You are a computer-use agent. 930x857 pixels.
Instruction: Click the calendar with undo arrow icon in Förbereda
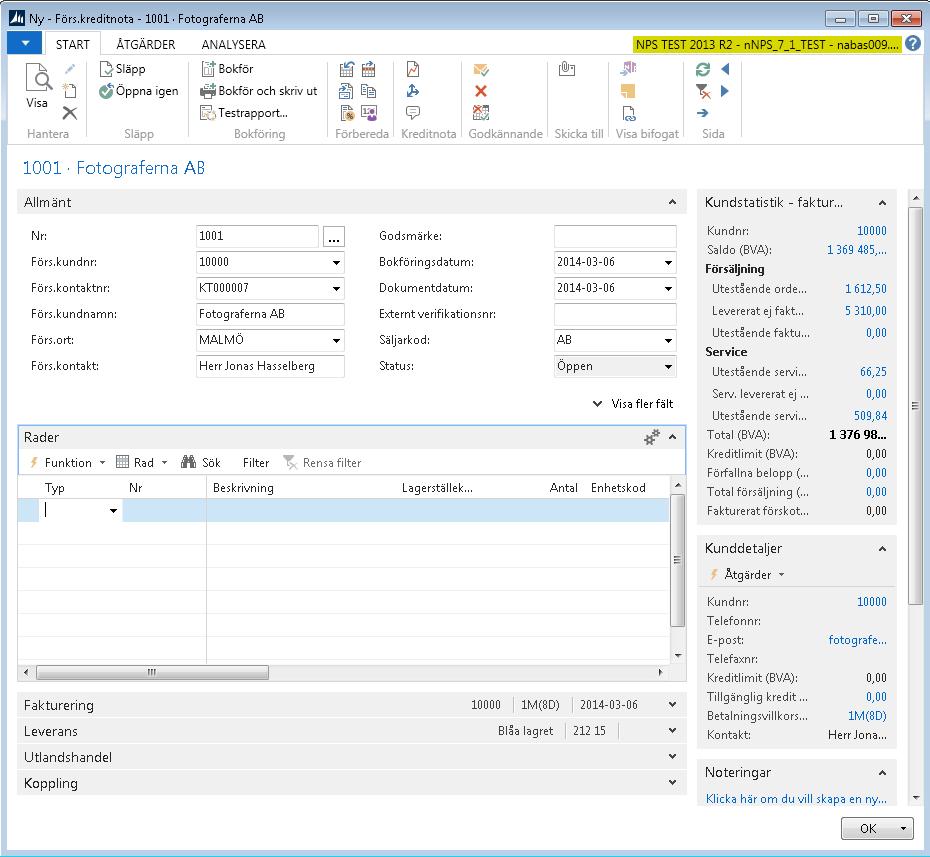347,69
